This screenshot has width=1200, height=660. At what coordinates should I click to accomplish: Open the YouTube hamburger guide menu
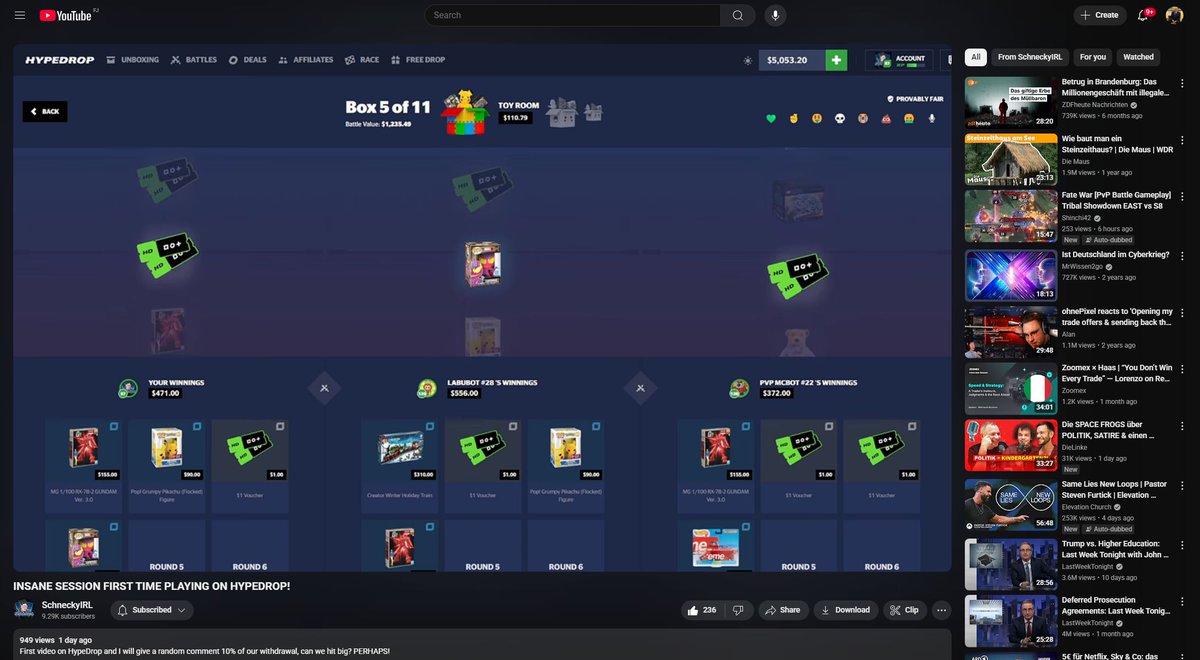20,15
